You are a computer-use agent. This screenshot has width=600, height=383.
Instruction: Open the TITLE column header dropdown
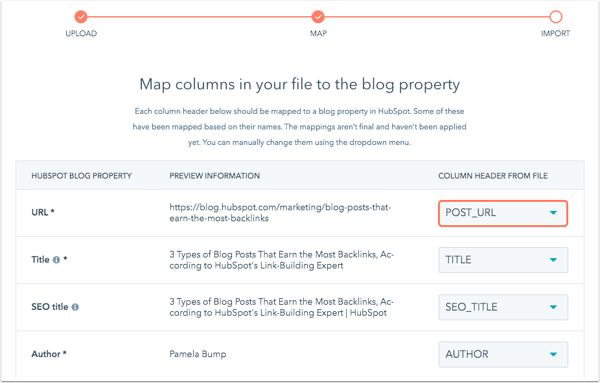[x=503, y=260]
